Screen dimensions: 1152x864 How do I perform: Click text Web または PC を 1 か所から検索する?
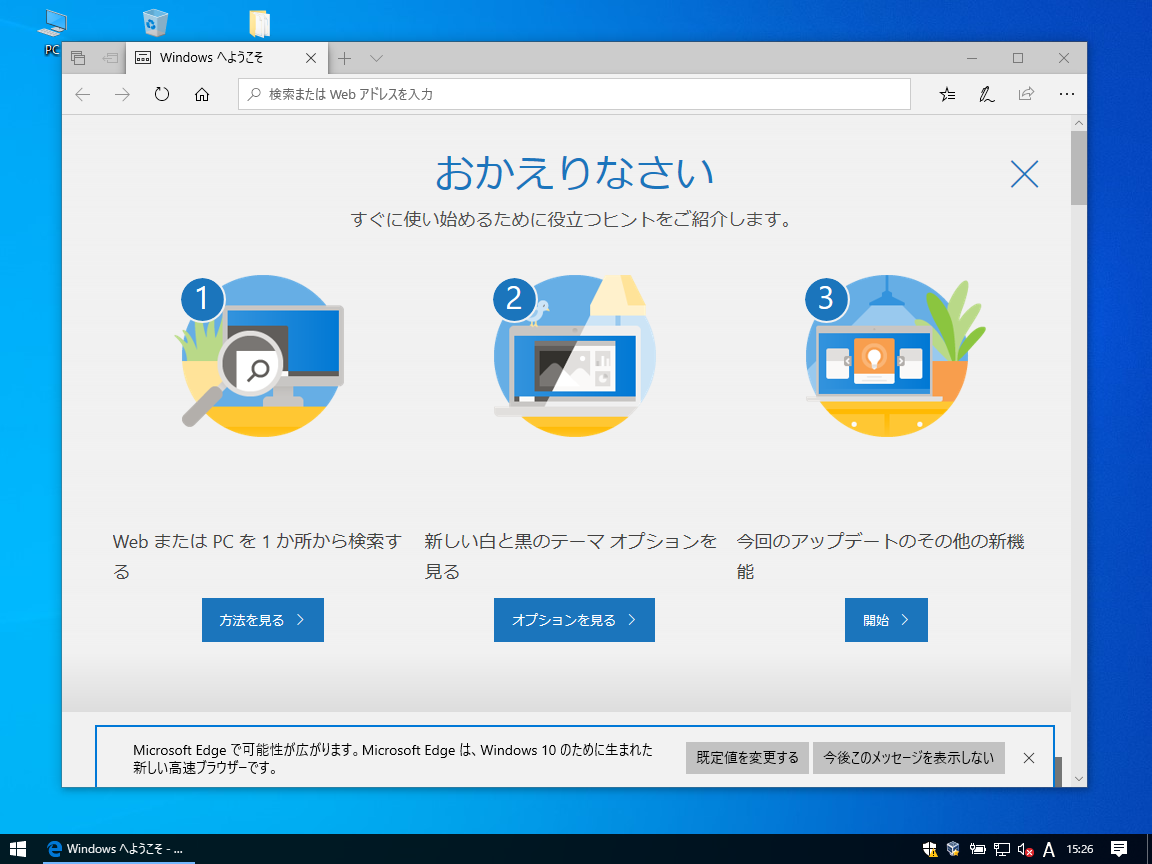click(257, 556)
